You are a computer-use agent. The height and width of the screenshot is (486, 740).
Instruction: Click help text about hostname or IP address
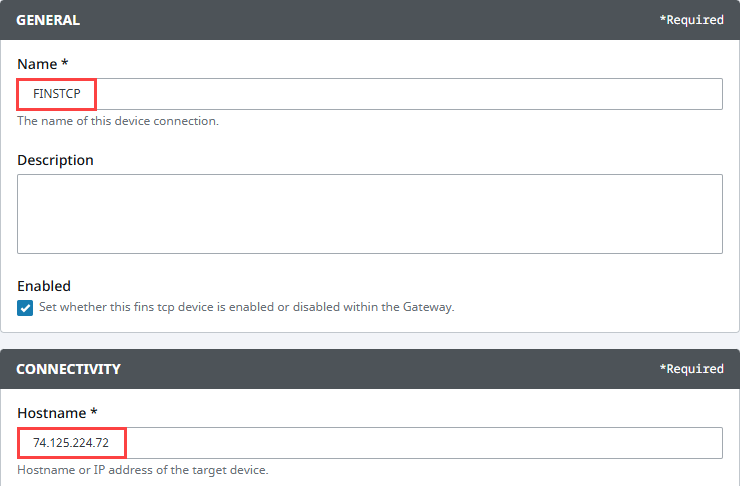click(143, 470)
